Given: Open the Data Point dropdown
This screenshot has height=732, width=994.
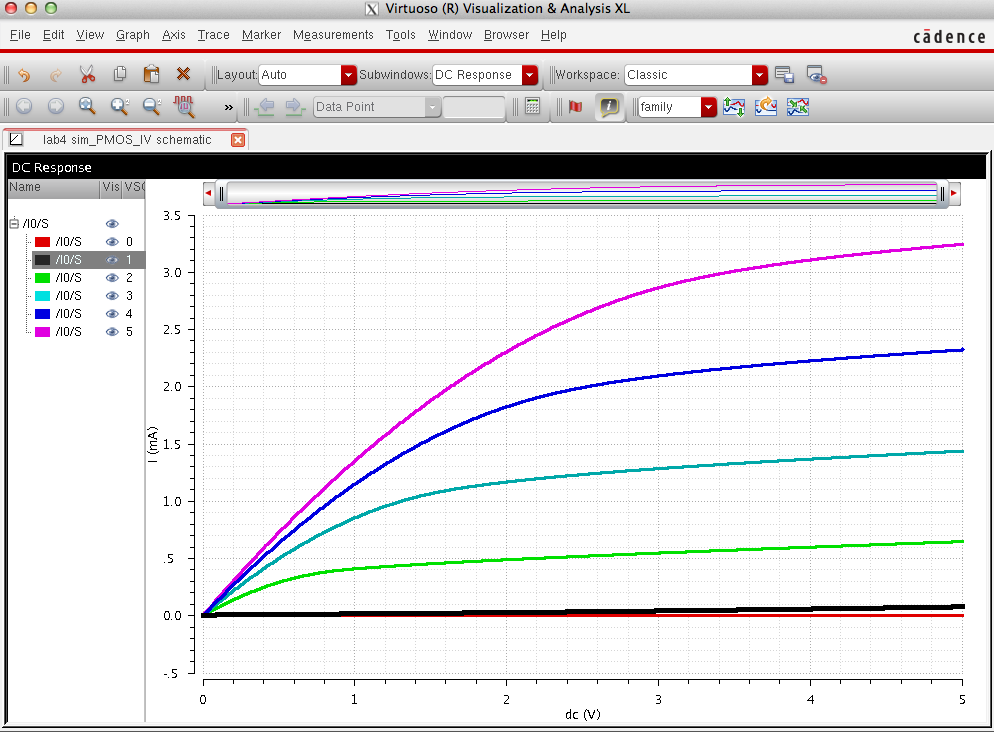Looking at the screenshot, I should [377, 106].
